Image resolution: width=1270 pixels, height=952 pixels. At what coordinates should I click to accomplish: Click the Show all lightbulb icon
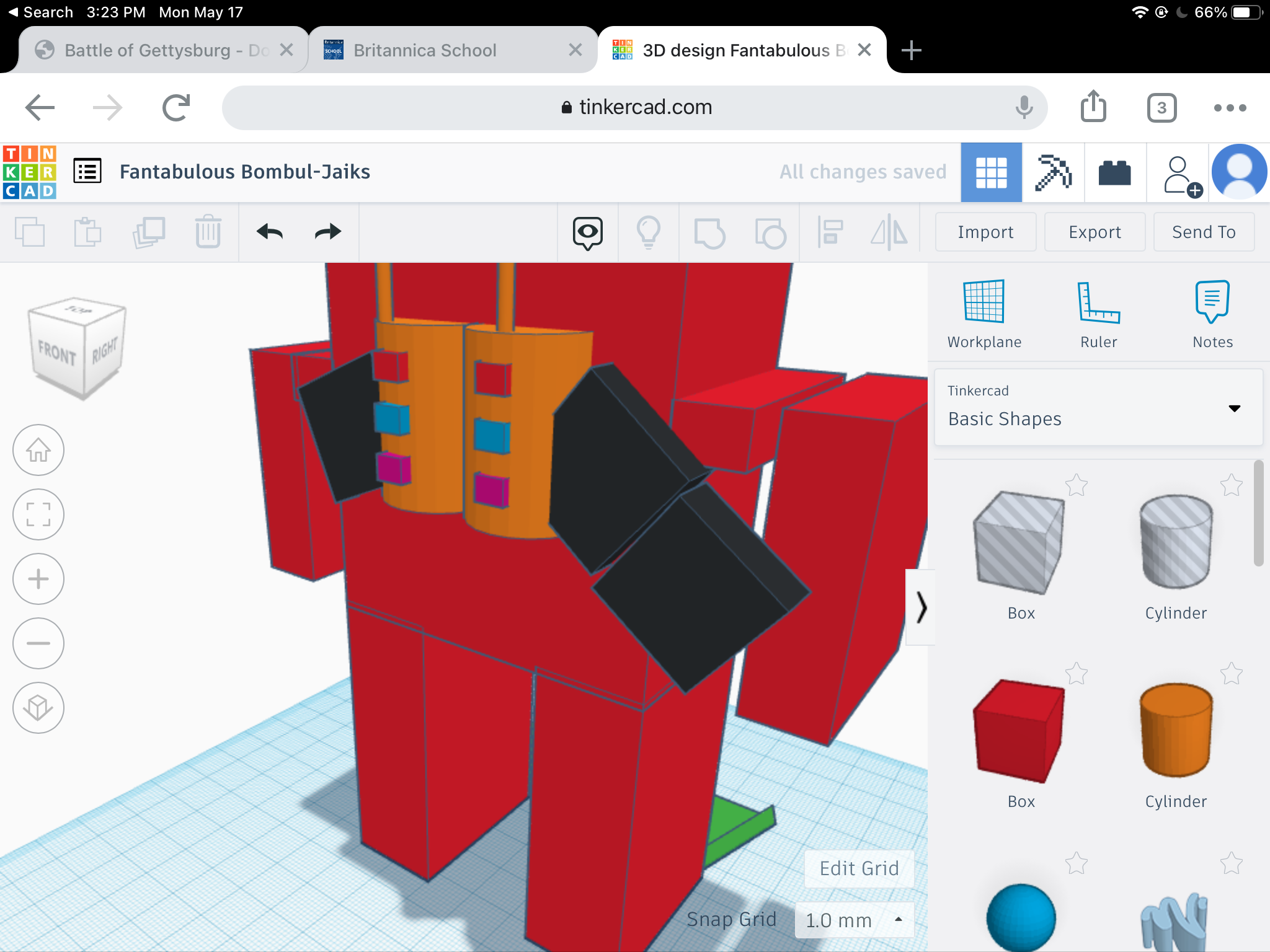(649, 232)
